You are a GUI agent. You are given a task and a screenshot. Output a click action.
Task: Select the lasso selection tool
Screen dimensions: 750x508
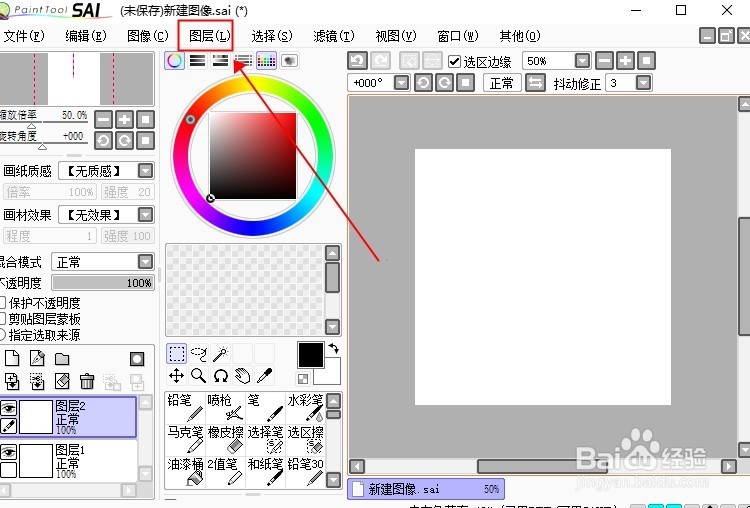[x=199, y=354]
